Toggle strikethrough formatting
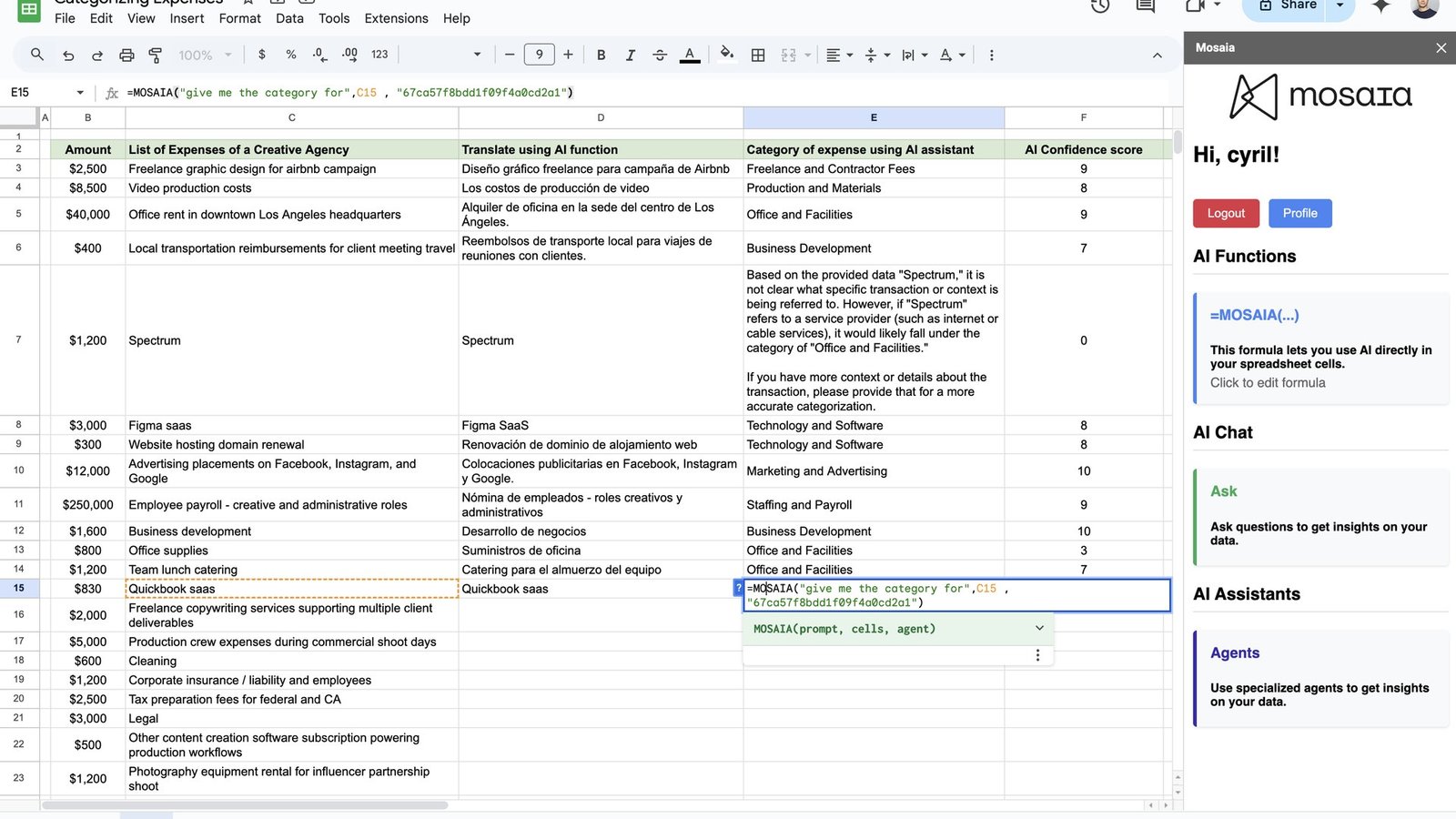Screen dimensions: 1456x819 [x=660, y=55]
